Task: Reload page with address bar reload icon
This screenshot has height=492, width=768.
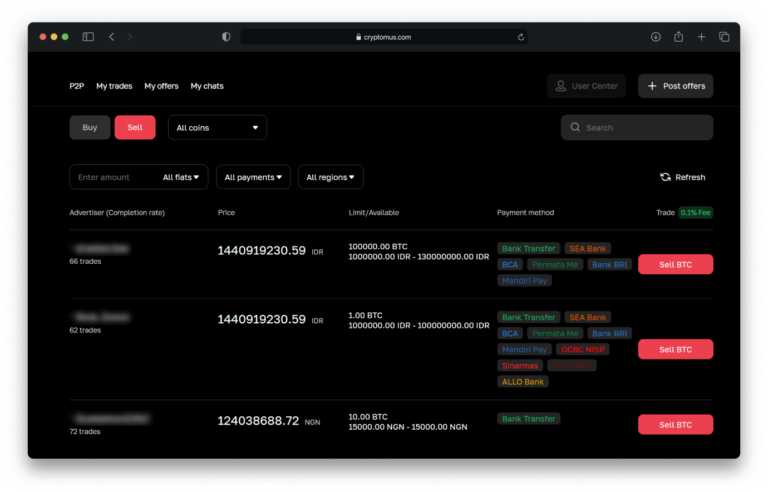Action: pyautogui.click(x=521, y=37)
